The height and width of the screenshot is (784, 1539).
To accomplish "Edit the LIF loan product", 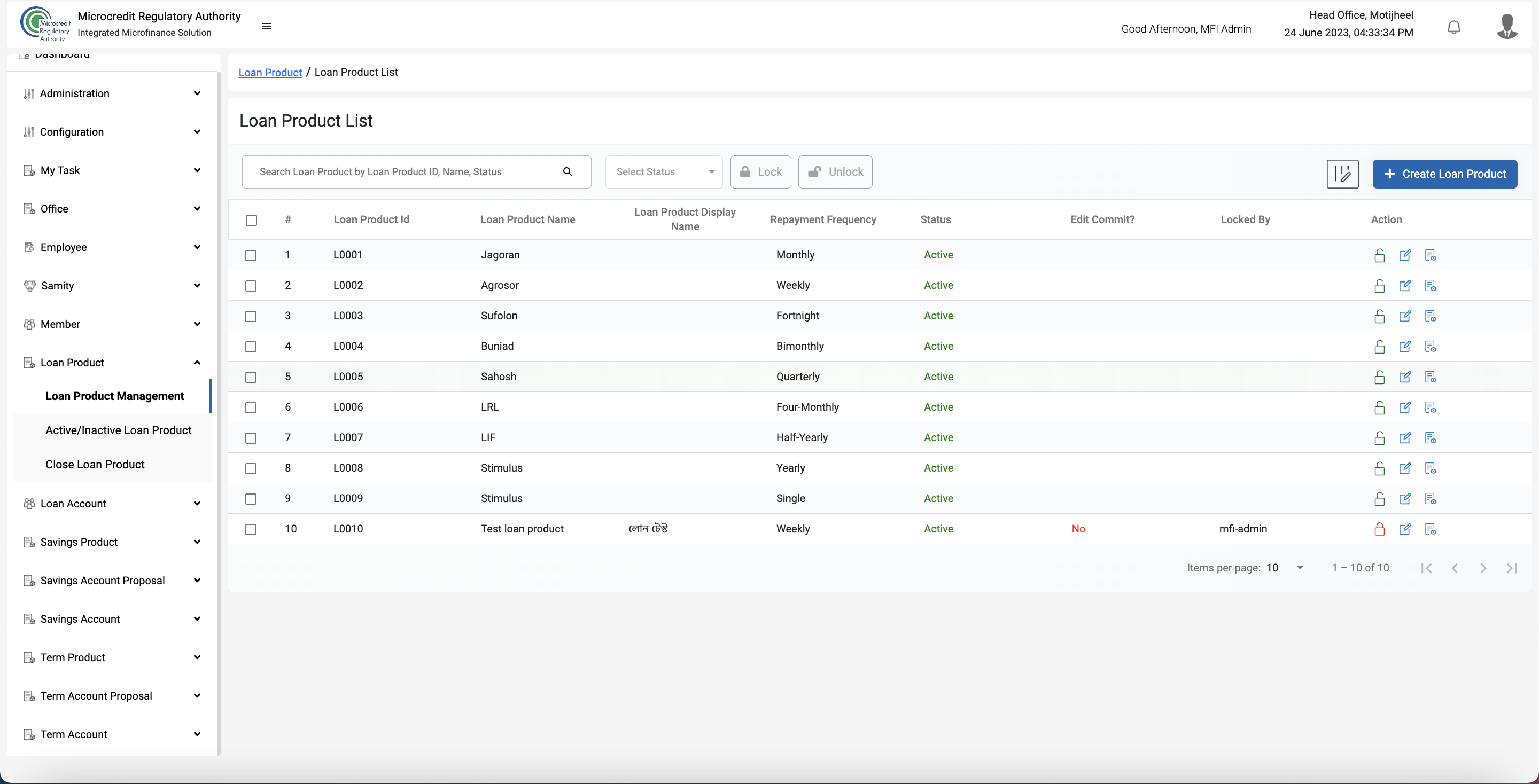I will point(1404,438).
